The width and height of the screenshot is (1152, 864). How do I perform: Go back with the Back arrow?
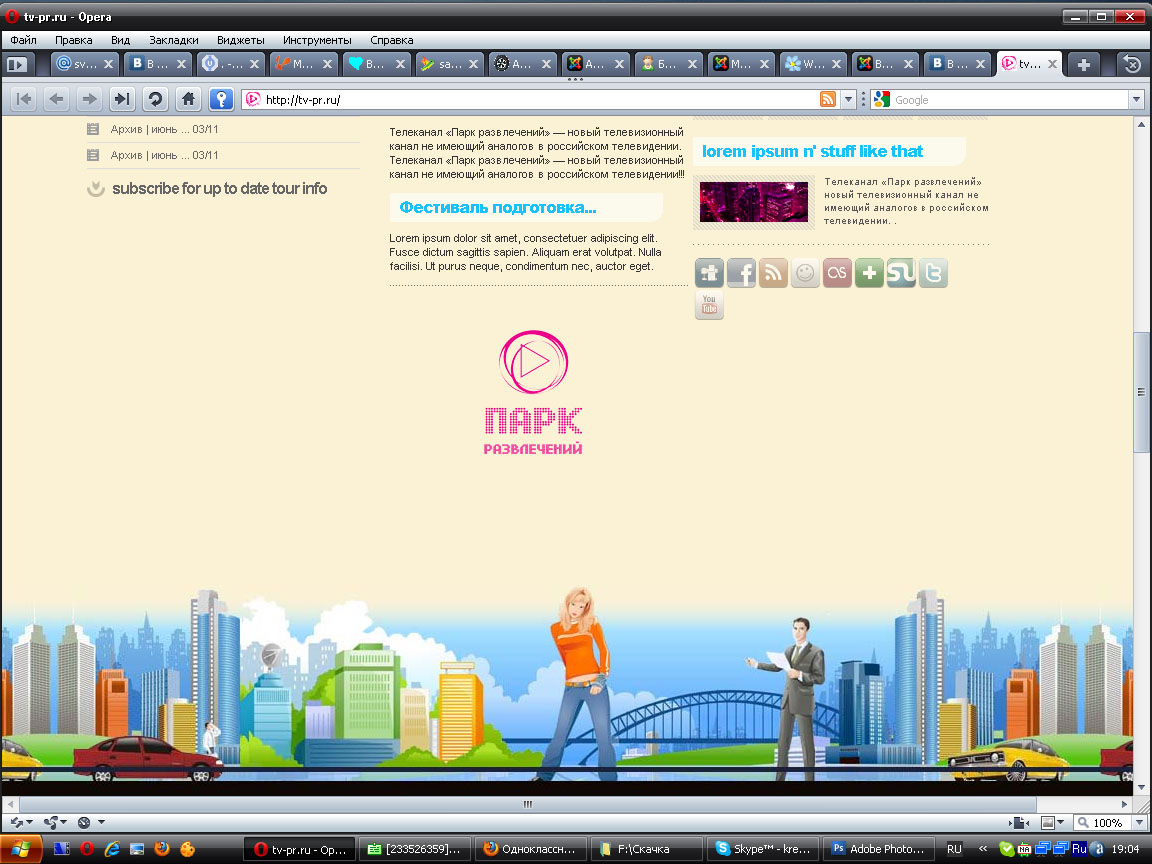click(57, 98)
